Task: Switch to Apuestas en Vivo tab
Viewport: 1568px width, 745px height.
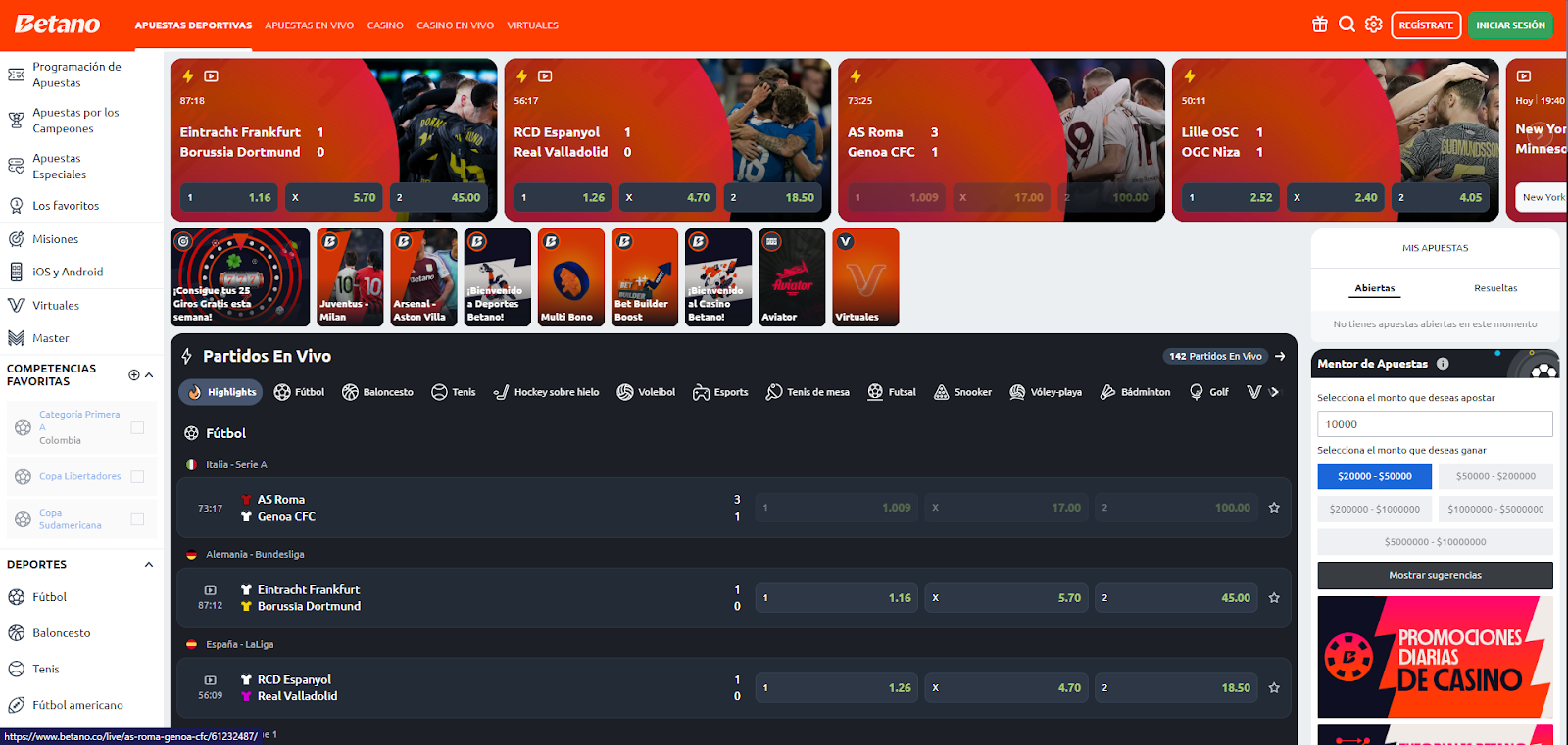Action: pyautogui.click(x=309, y=25)
